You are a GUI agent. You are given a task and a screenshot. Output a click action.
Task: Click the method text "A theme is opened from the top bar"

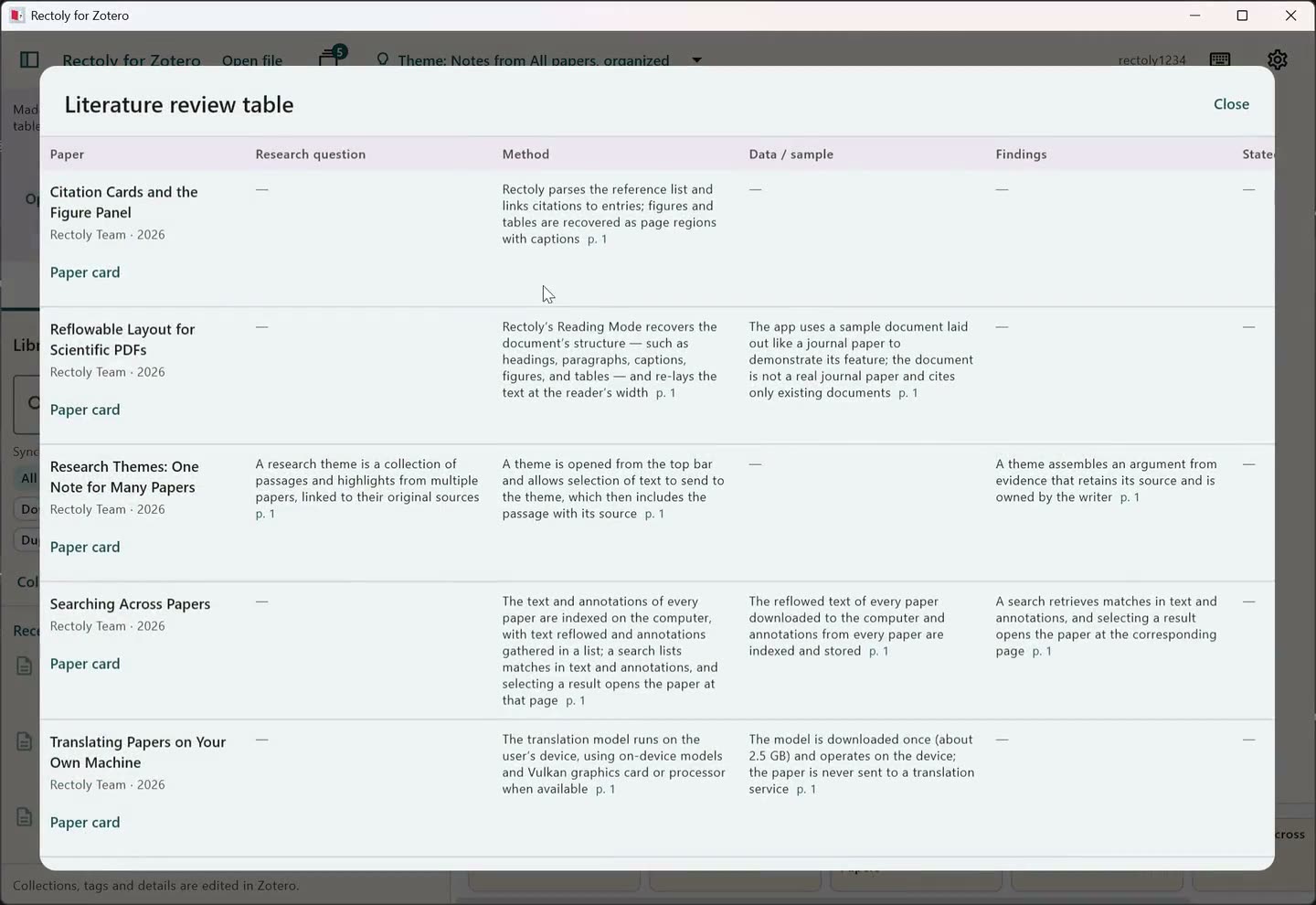pos(613,488)
